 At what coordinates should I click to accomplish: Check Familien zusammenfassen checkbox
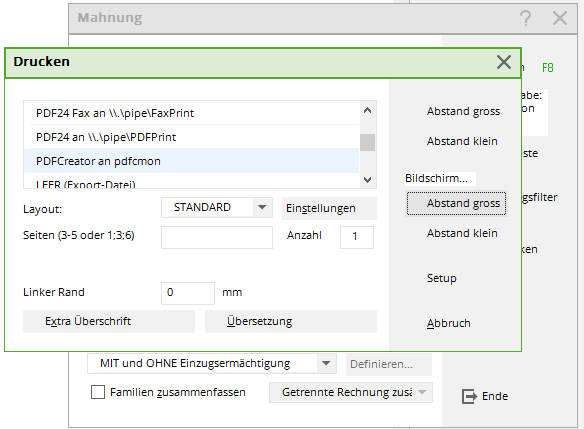pyautogui.click(x=98, y=392)
